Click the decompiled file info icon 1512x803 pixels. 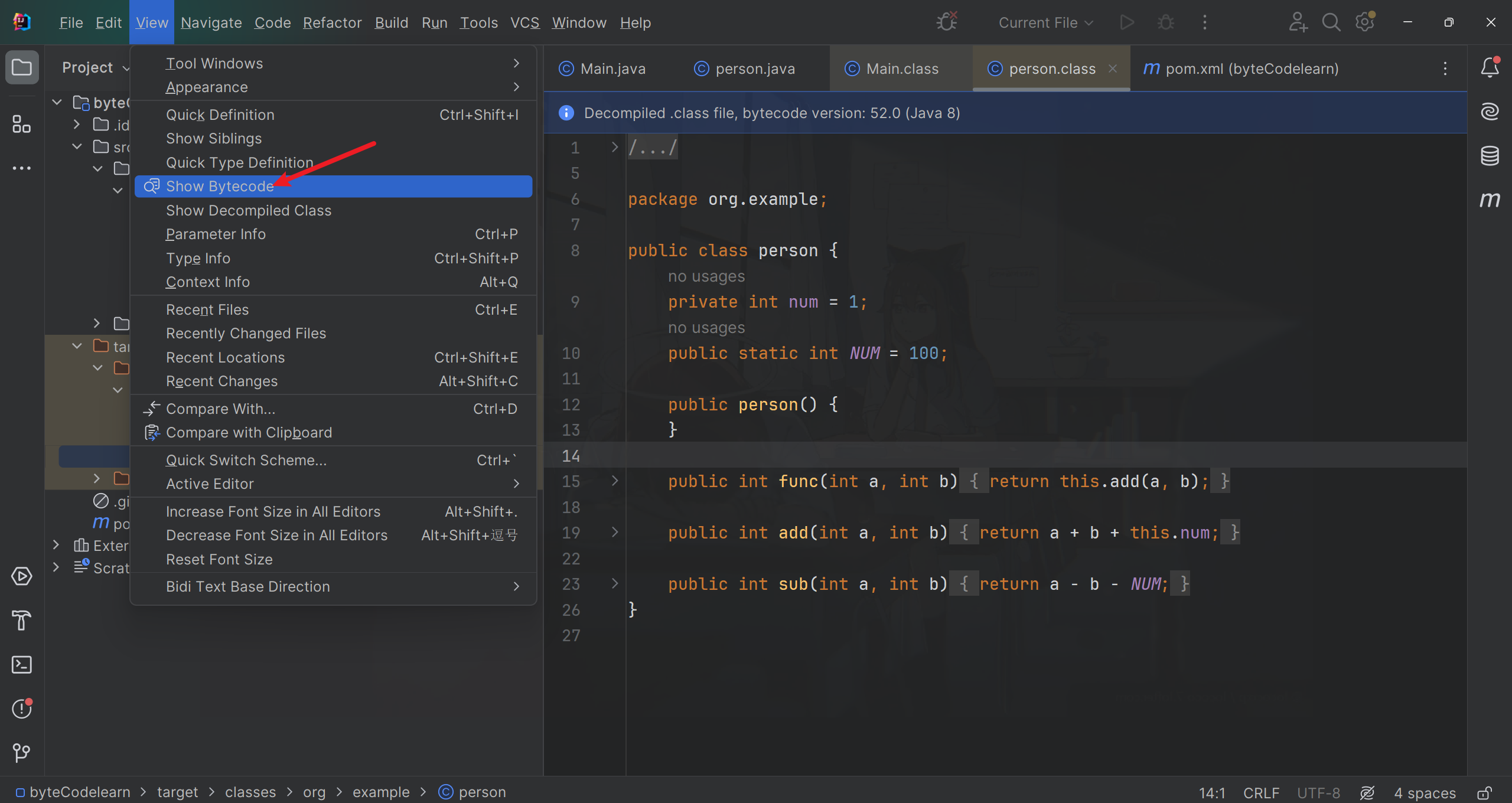click(566, 113)
